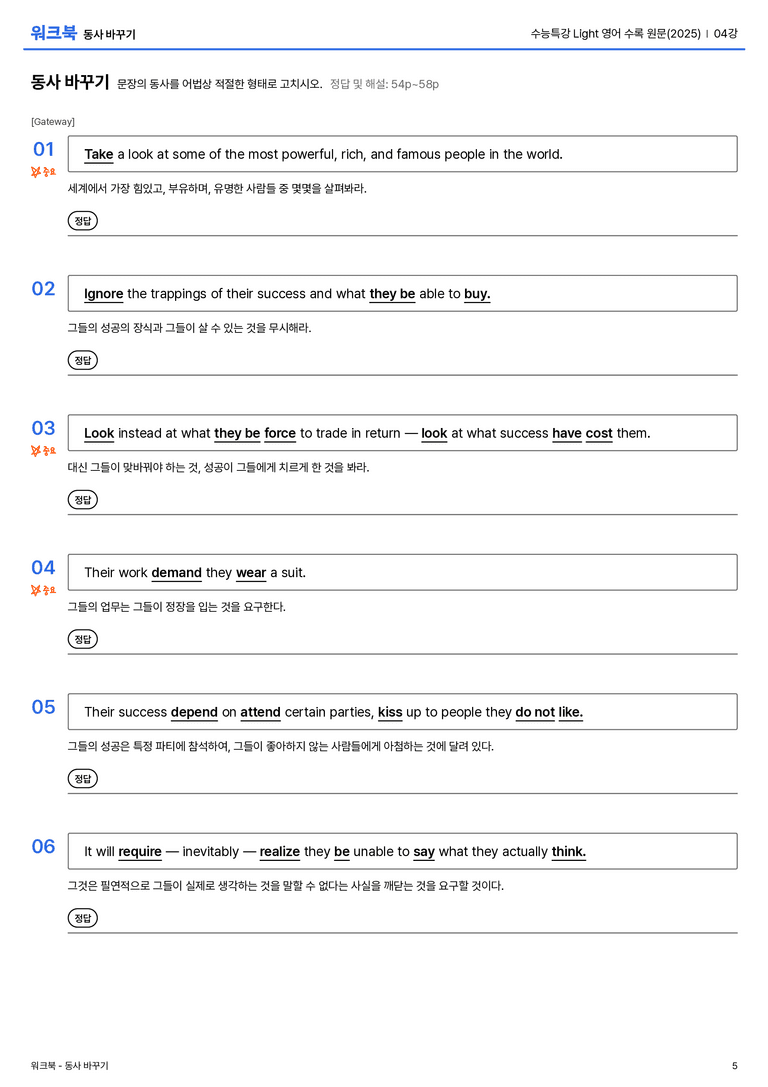Click the 정답 badge for question 06
The height and width of the screenshot is (1087, 768).
pyautogui.click(x=82, y=917)
